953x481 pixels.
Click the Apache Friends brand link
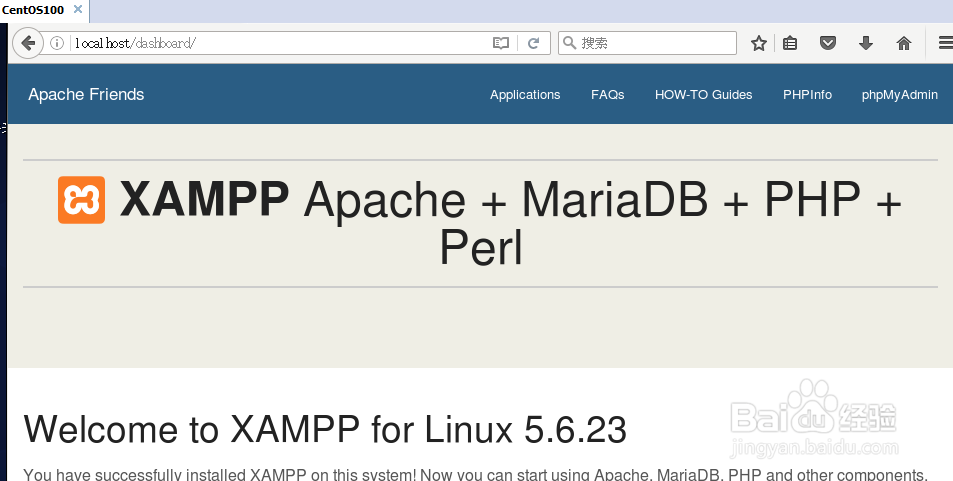(x=86, y=94)
